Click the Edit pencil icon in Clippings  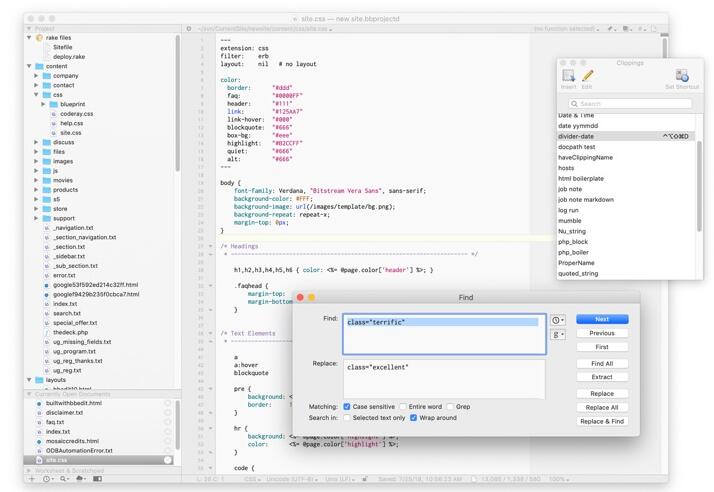587,76
